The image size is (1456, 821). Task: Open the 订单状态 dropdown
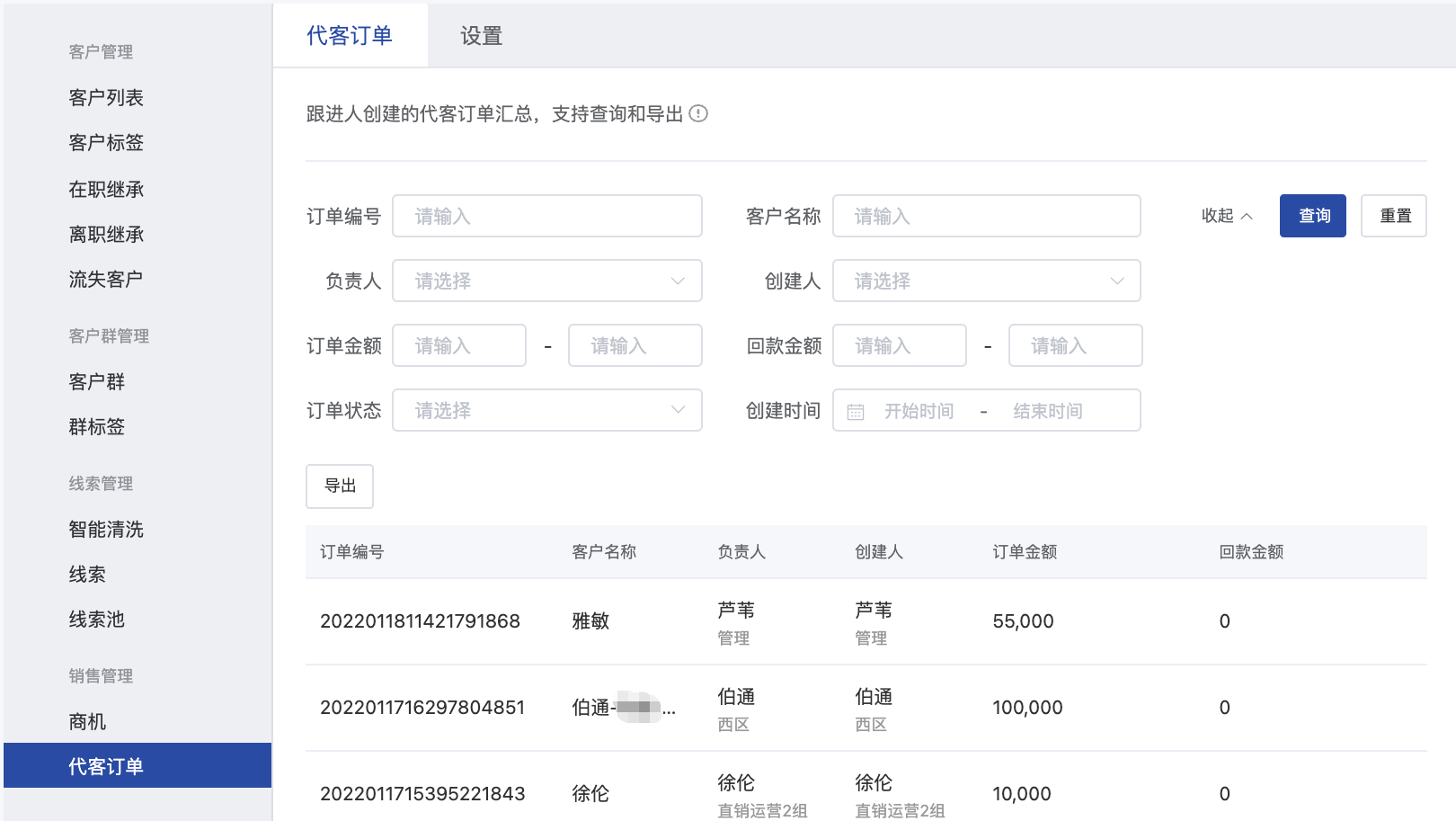(547, 410)
